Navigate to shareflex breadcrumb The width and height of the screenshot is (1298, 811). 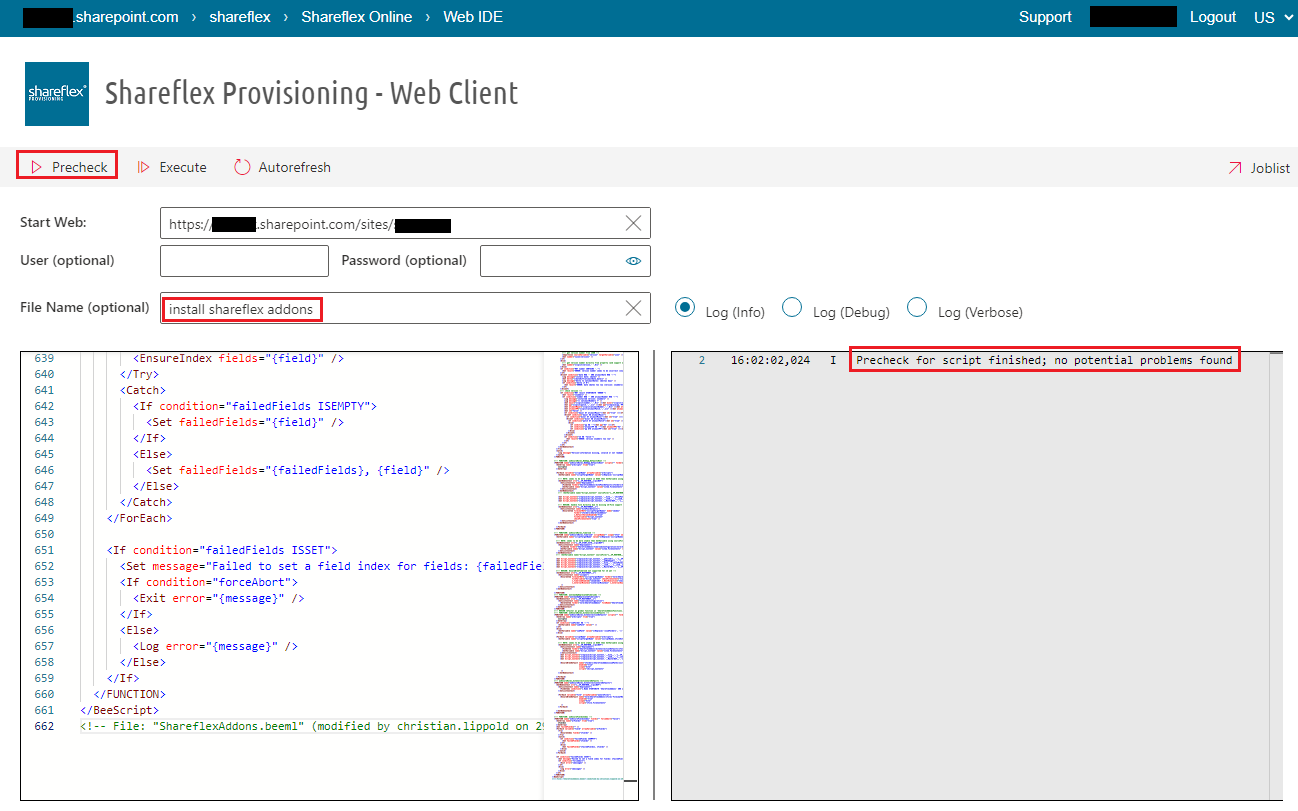click(240, 17)
